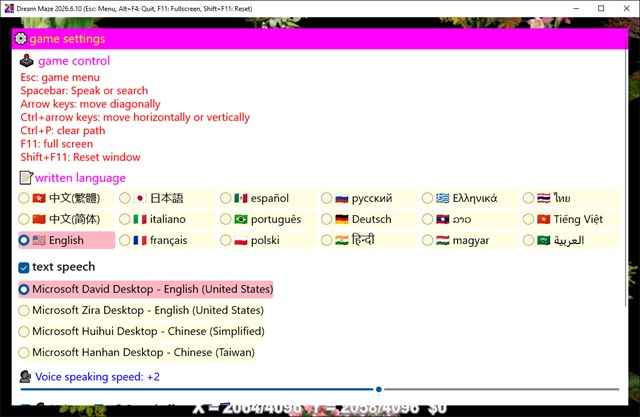This screenshot has height=417, width=640.
Task: Select 中文(繁體) language radio button
Action: click(24, 198)
